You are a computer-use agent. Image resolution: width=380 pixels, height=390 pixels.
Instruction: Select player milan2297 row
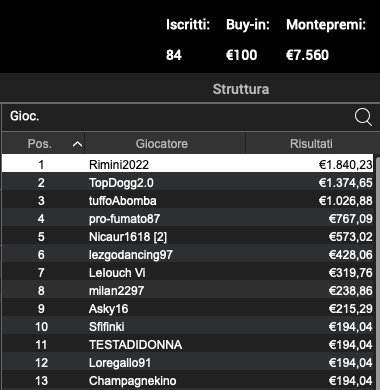188,290
